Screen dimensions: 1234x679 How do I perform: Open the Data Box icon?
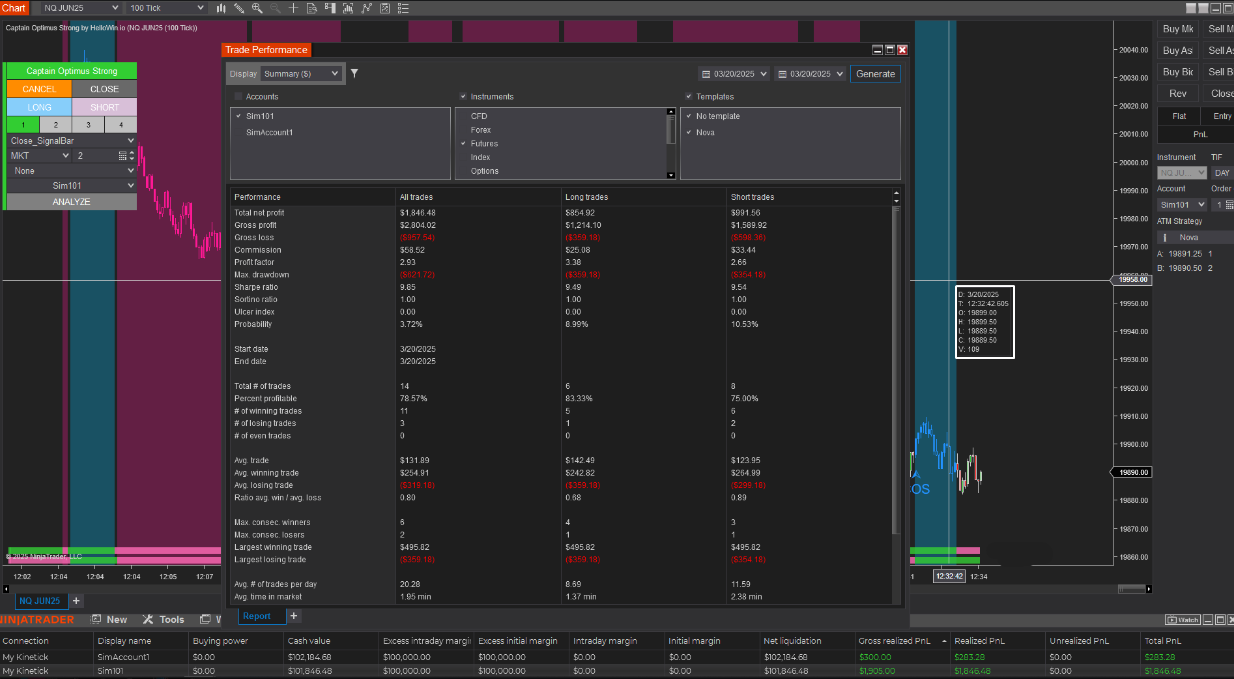(312, 8)
